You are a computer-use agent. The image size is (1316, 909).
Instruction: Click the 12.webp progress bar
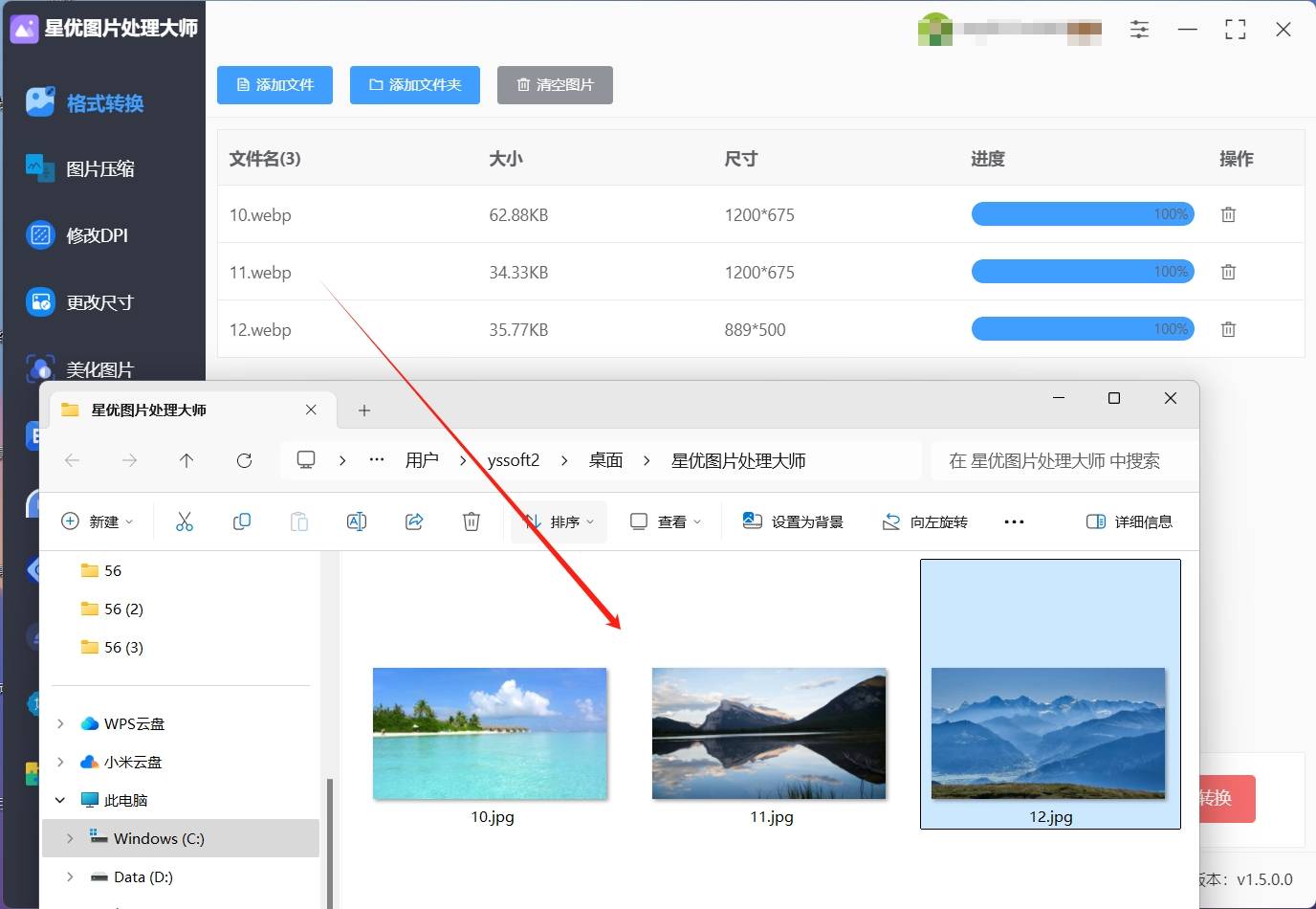point(1083,329)
